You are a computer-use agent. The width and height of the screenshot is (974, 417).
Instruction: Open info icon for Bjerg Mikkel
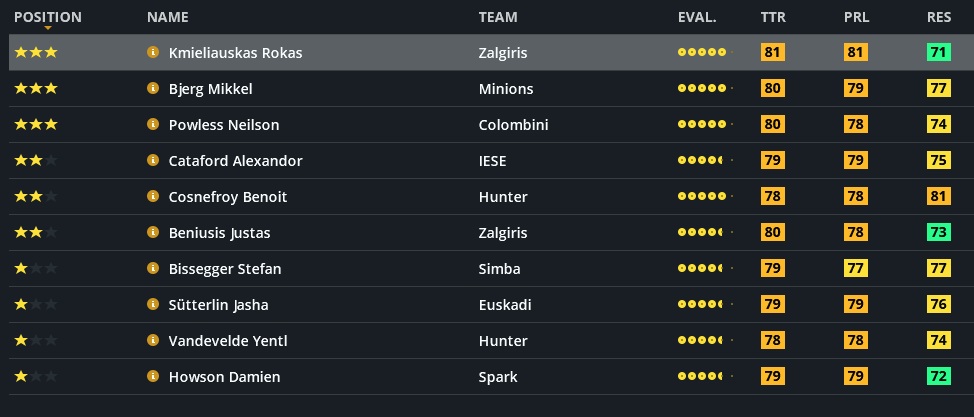153,89
